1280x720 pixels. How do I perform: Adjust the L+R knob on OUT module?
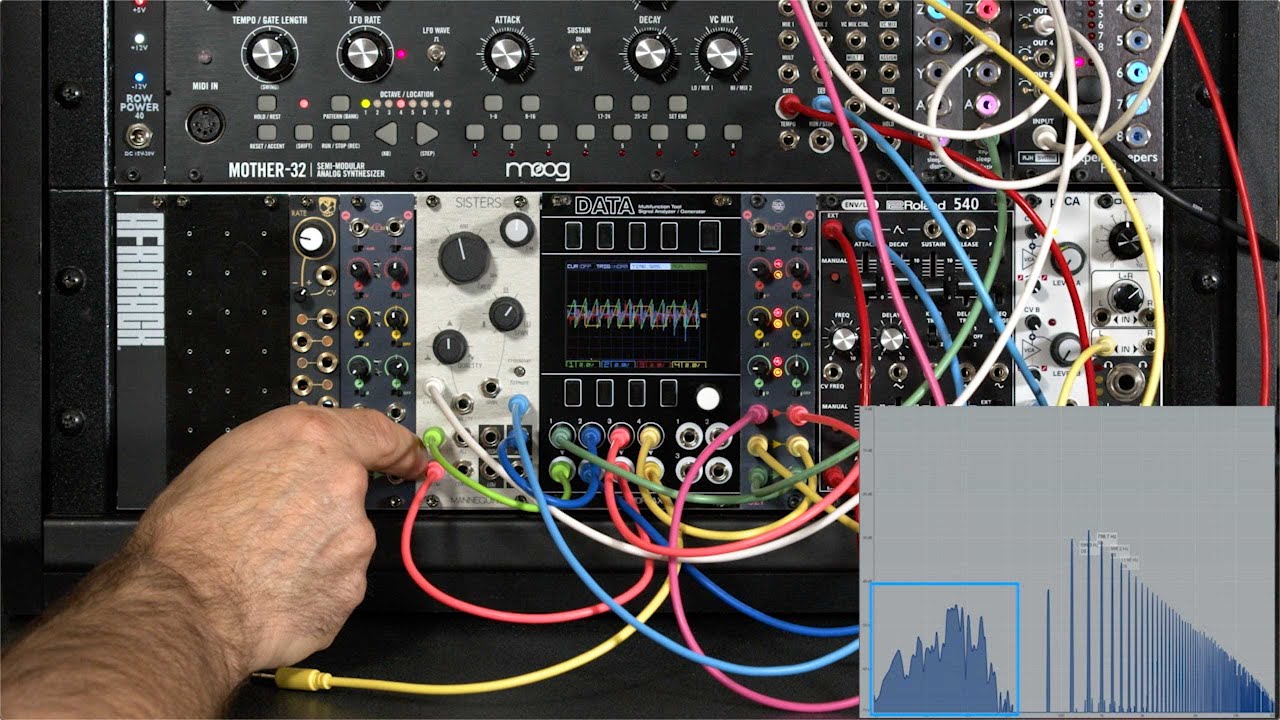pos(1127,296)
